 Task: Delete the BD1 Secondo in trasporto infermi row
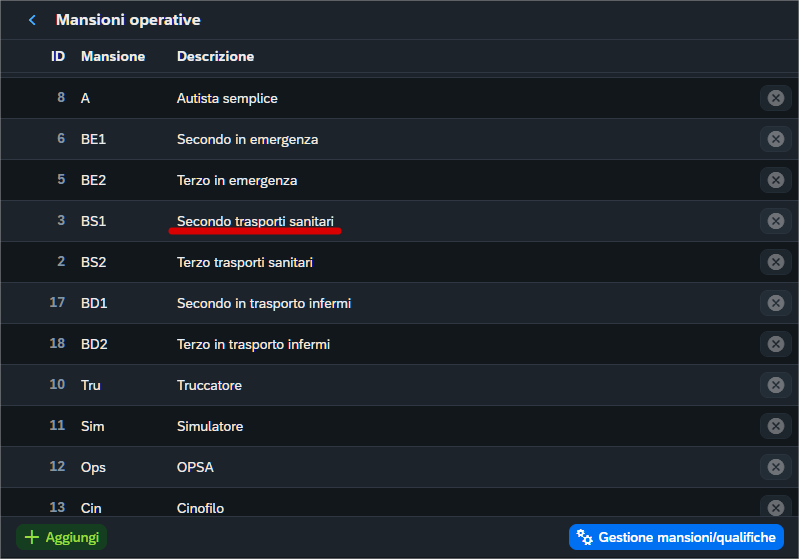coord(775,303)
